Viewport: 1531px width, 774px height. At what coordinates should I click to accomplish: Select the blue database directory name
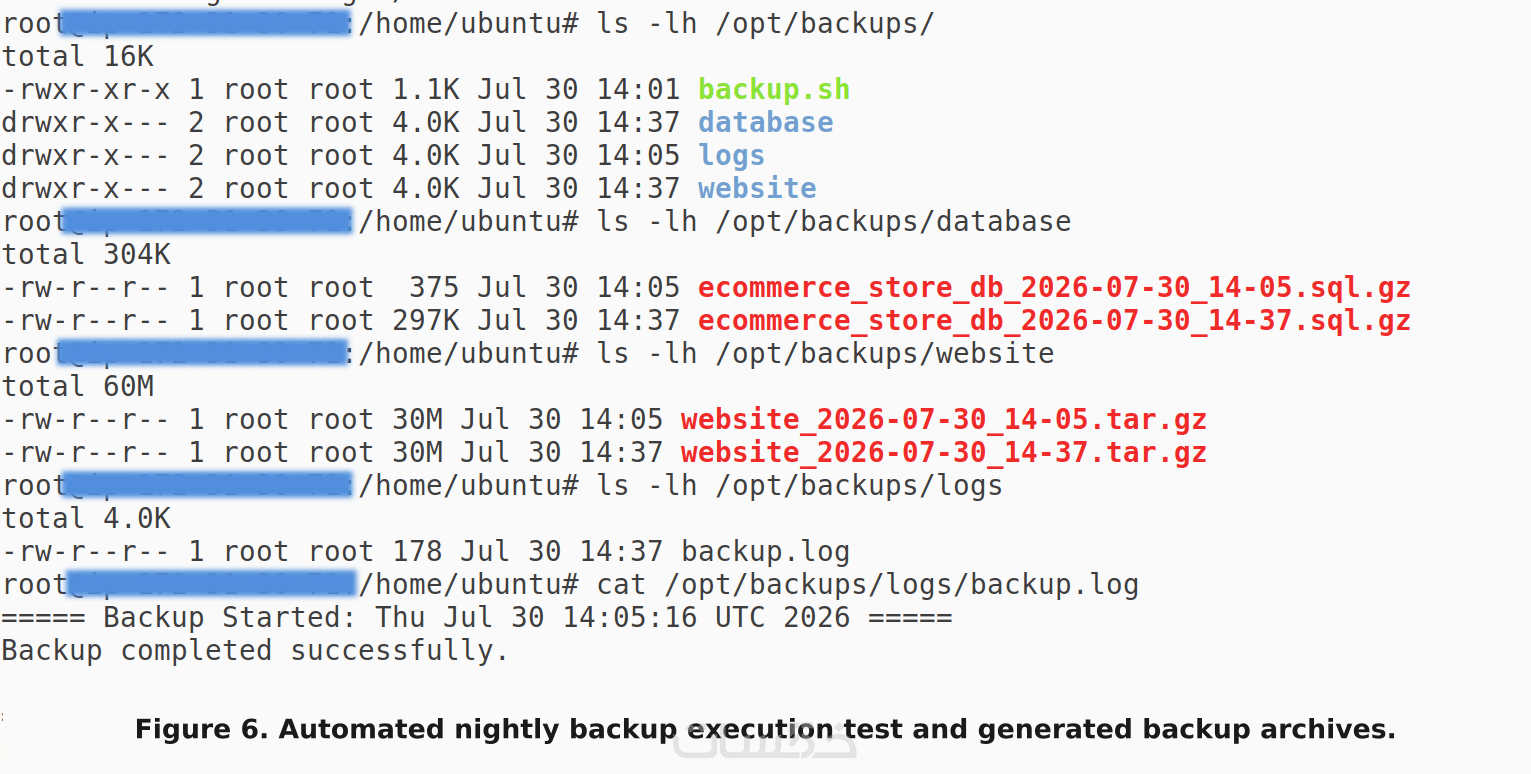click(765, 123)
